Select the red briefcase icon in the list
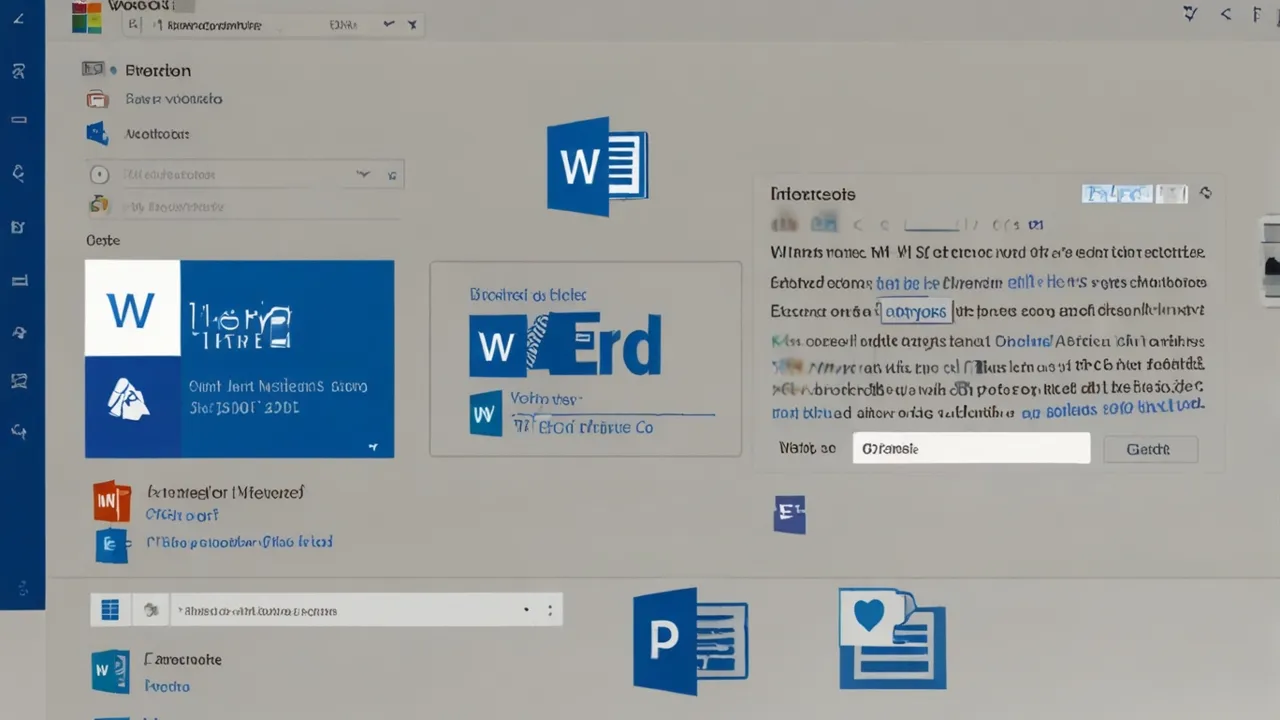This screenshot has width=1280, height=720. point(97,99)
